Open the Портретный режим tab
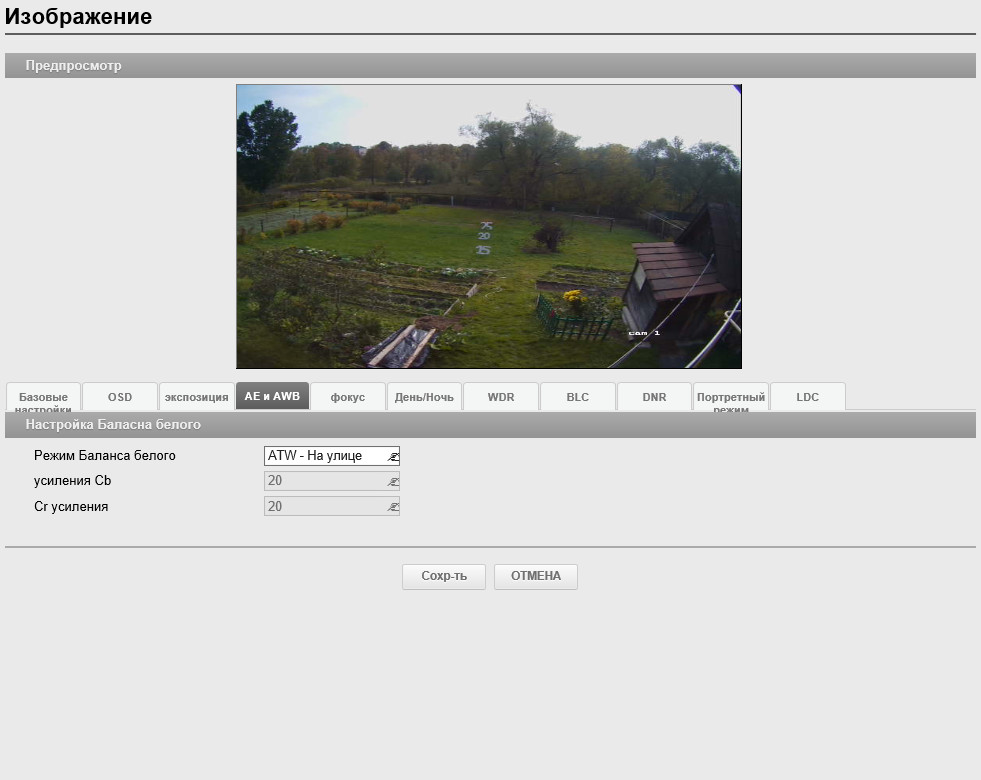The height and width of the screenshot is (780, 981). [731, 397]
